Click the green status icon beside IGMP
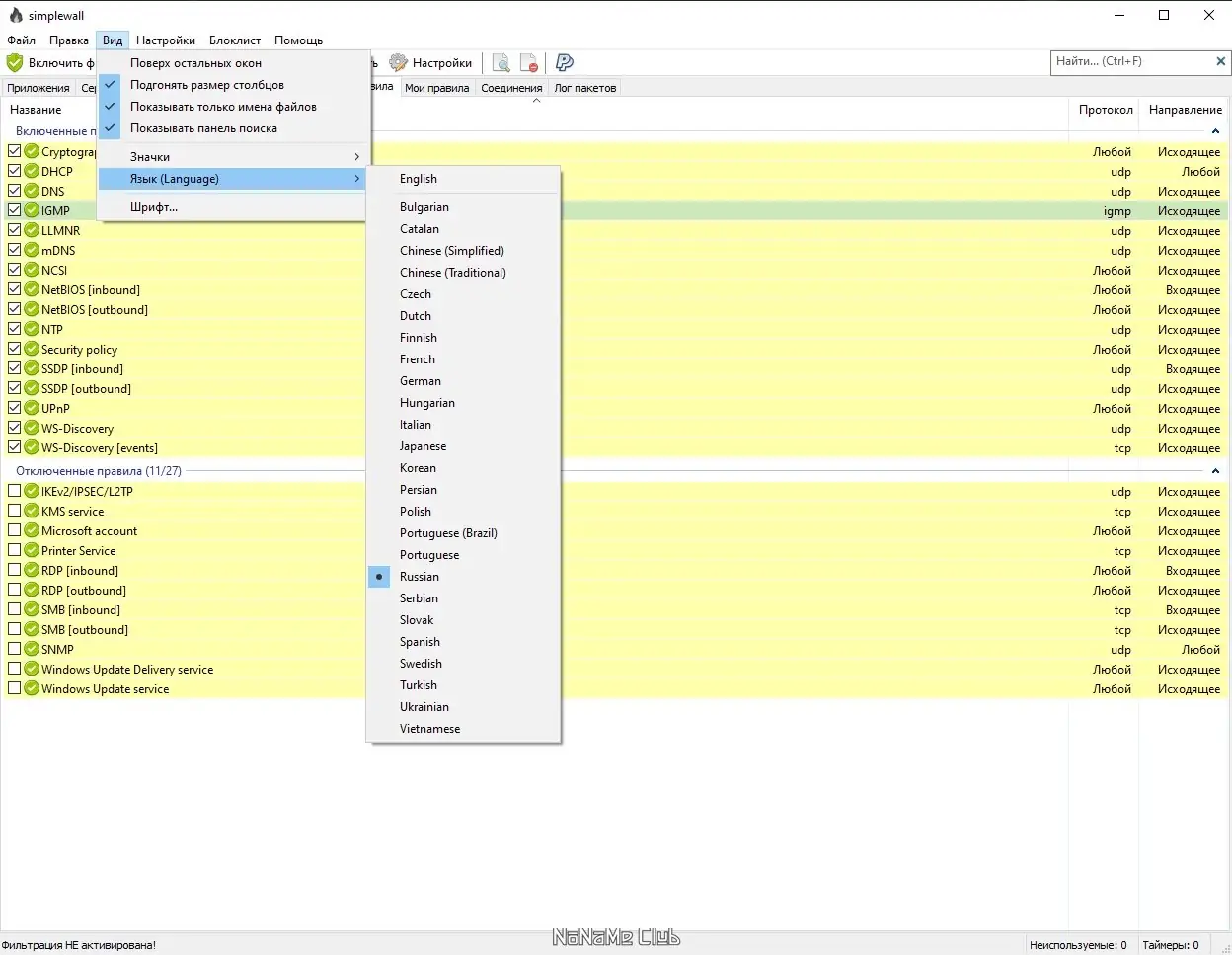Image resolution: width=1232 pixels, height=955 pixels. click(x=32, y=210)
